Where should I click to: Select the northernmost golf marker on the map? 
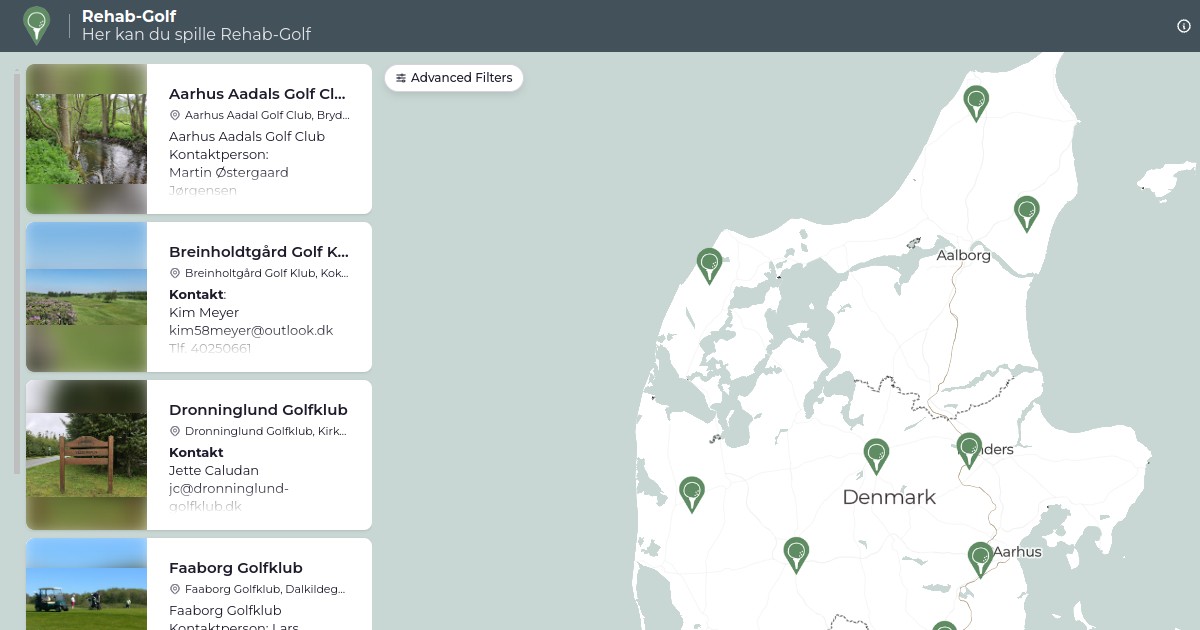coord(976,103)
